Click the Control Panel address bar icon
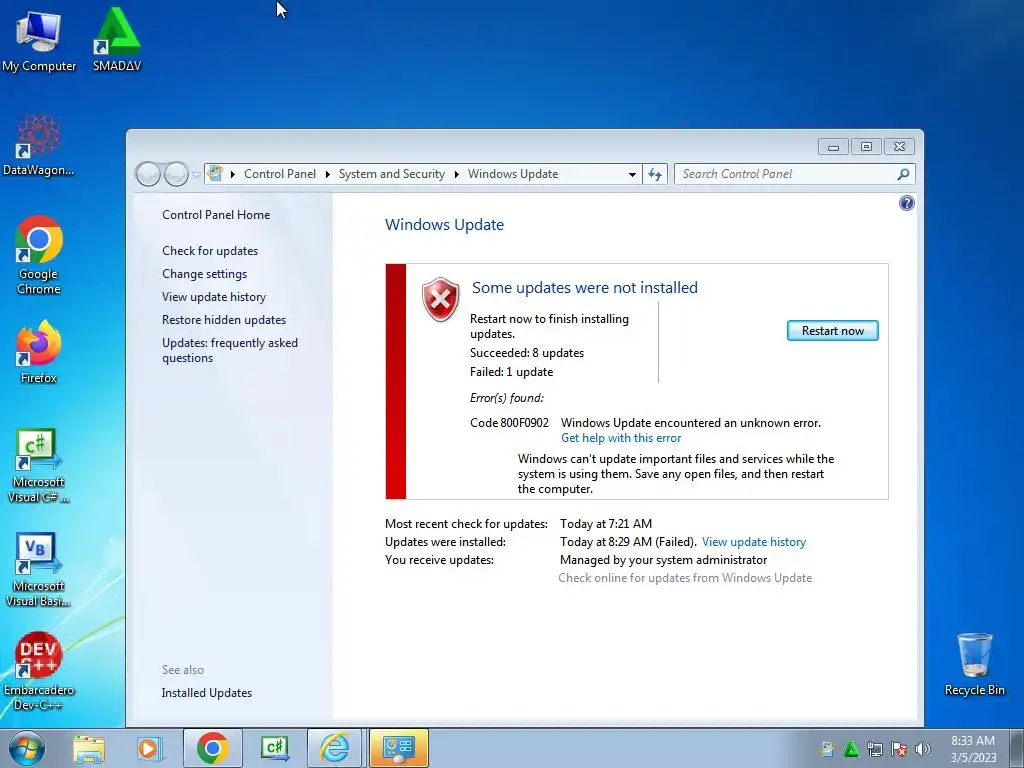1024x768 pixels. 215,174
